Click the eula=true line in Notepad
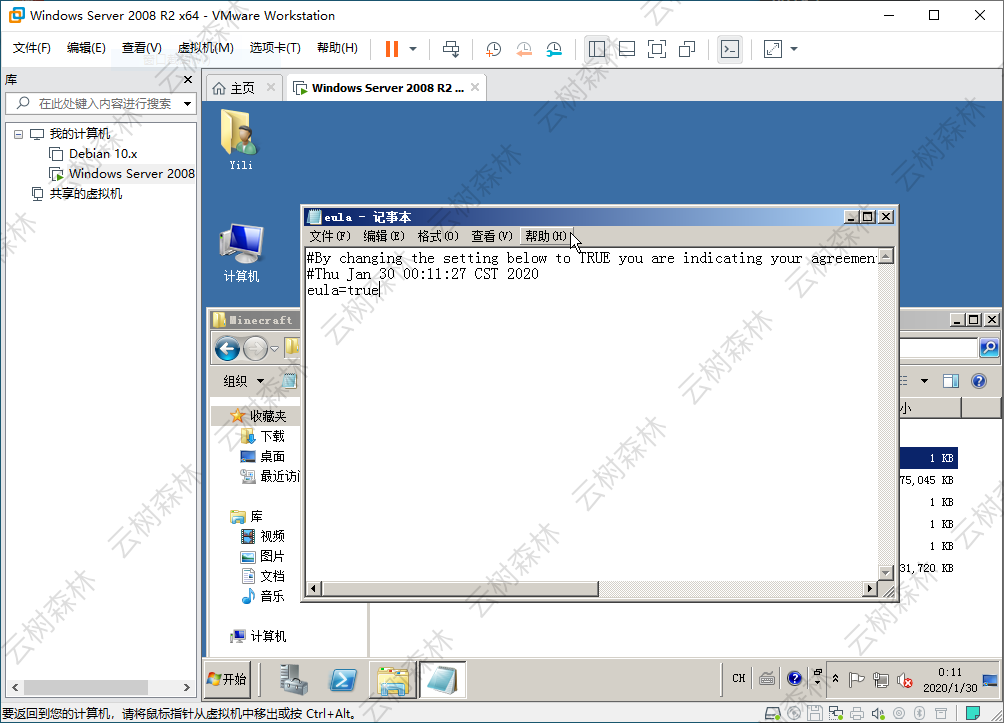This screenshot has height=723, width=1004. tap(343, 290)
